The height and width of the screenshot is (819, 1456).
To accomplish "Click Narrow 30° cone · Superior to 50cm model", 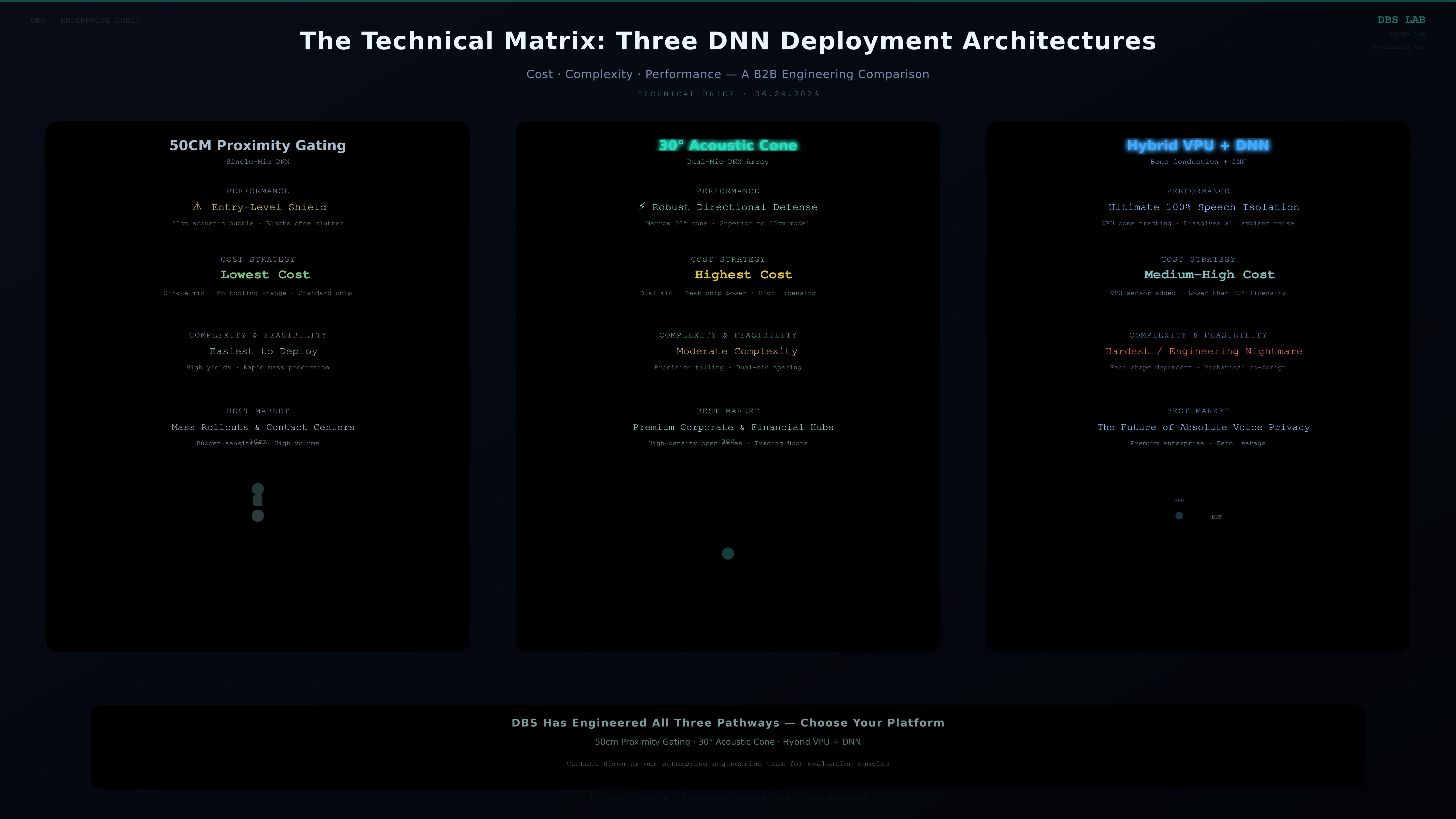I will point(728,223).
